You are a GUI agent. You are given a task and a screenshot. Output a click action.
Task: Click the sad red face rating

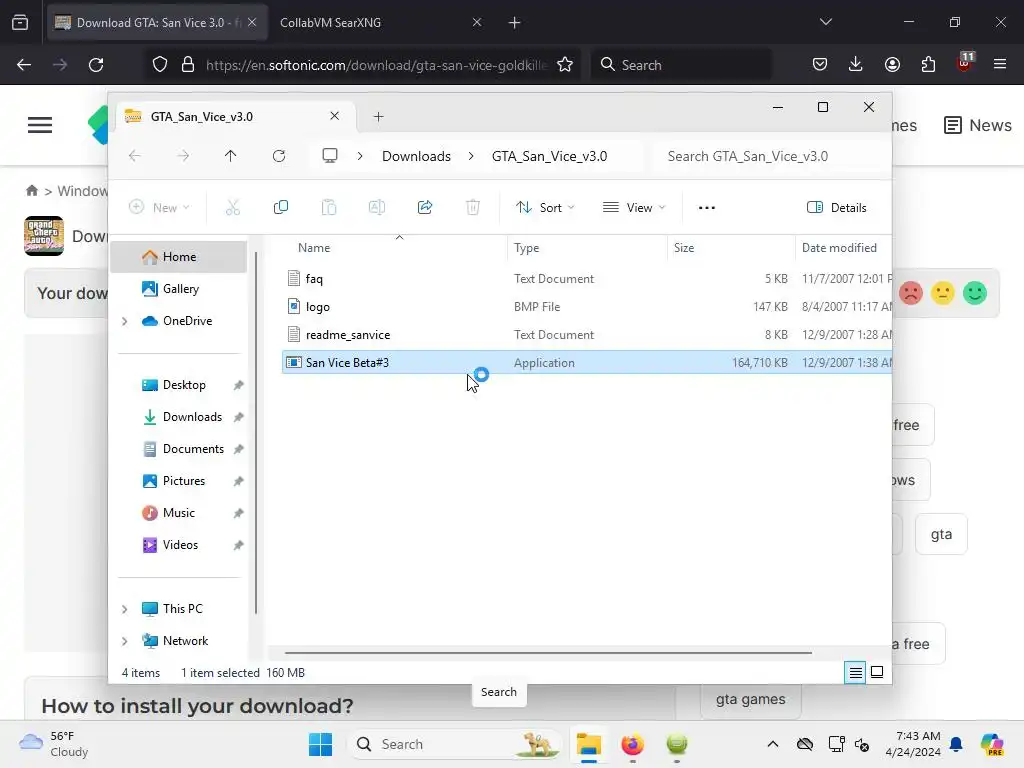pos(911,293)
